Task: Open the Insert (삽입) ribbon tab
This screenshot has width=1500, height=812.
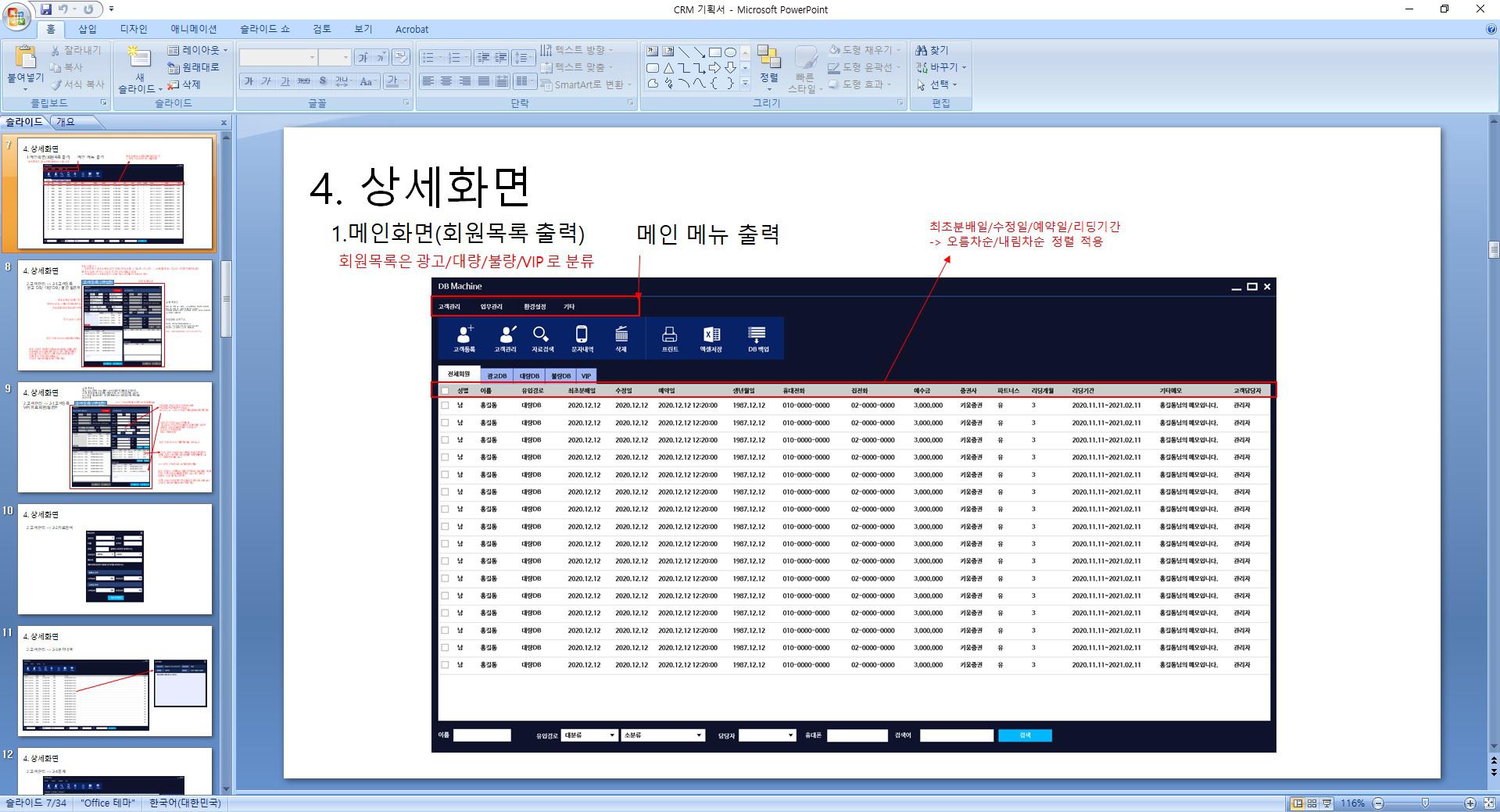Action: pos(88,29)
